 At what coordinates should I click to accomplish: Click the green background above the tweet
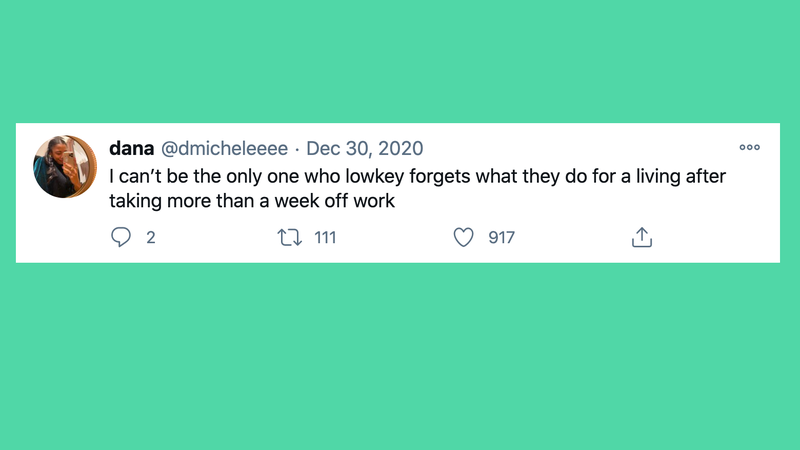click(400, 60)
